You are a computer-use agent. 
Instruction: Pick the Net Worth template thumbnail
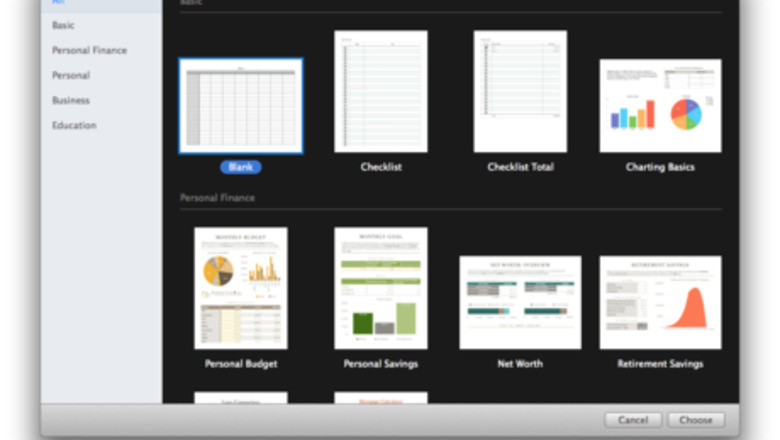coord(520,302)
